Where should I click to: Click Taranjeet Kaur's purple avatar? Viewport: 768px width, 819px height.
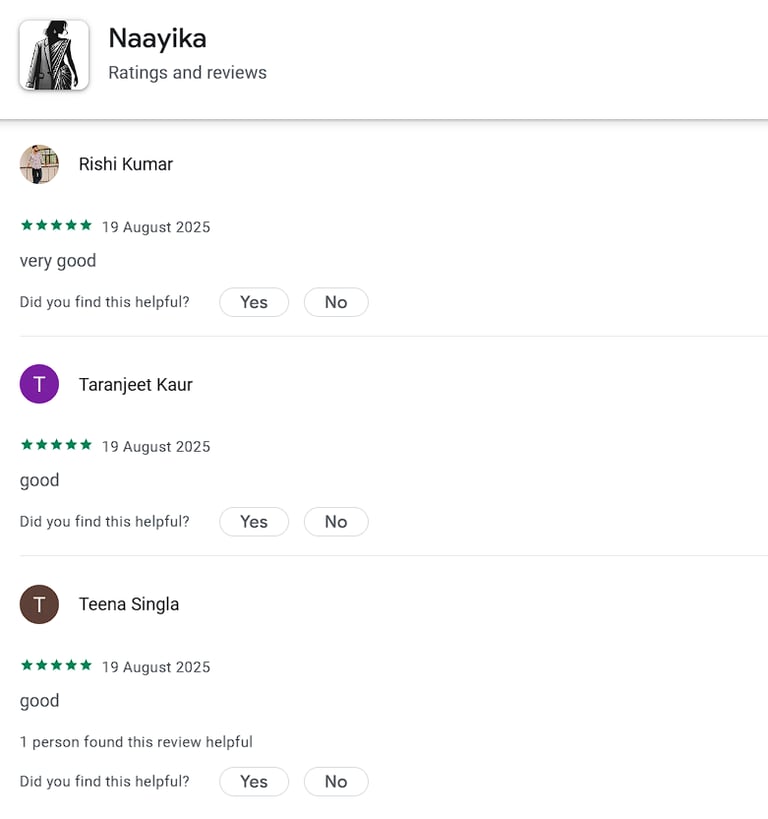click(x=39, y=384)
